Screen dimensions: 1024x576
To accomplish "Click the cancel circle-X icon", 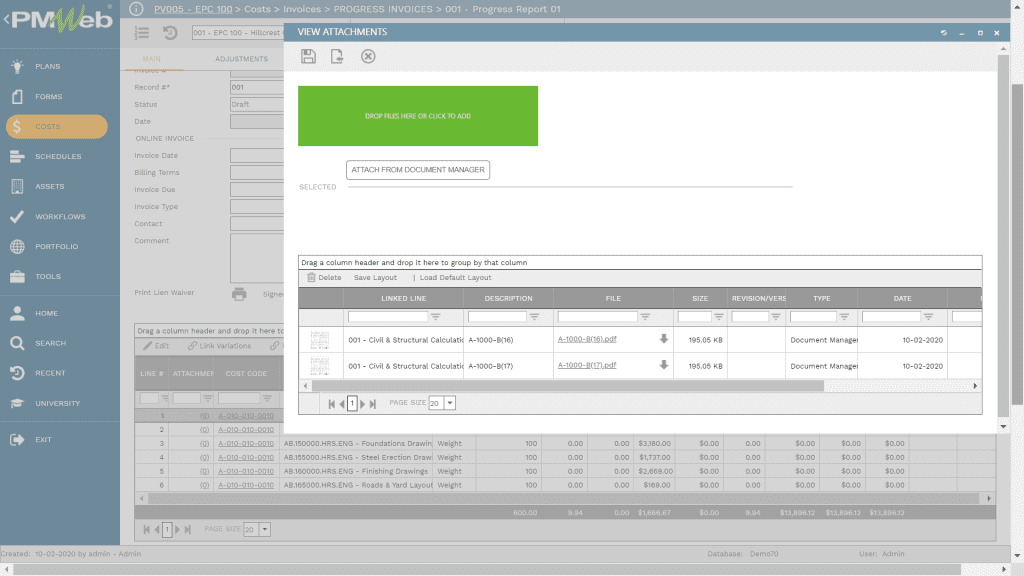I will (368, 56).
